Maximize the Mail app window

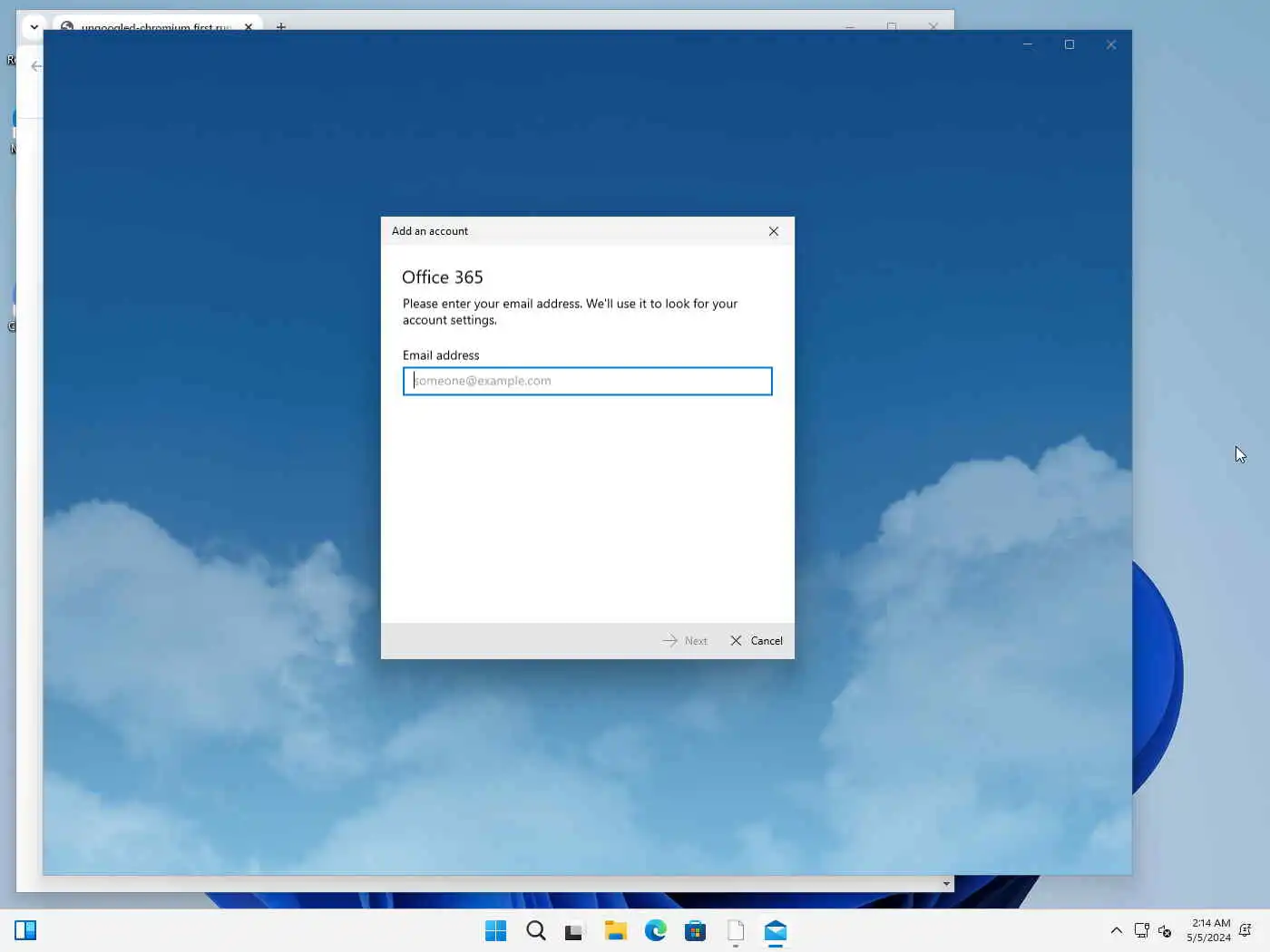tap(1070, 44)
